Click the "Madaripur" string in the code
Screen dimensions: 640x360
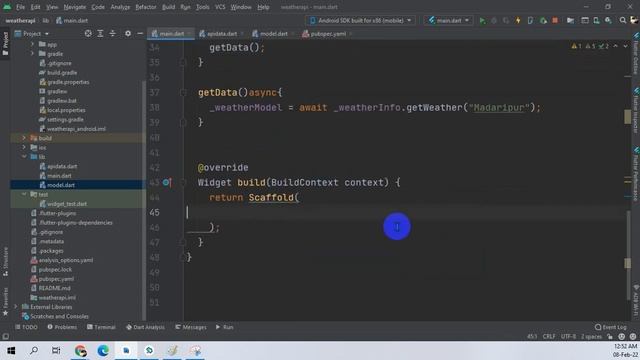(x=499, y=108)
